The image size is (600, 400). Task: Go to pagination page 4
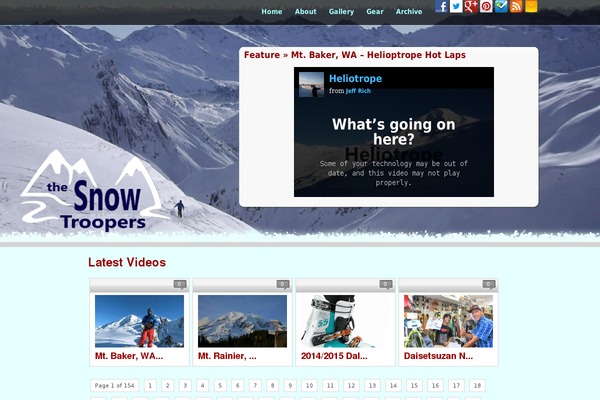[202, 385]
